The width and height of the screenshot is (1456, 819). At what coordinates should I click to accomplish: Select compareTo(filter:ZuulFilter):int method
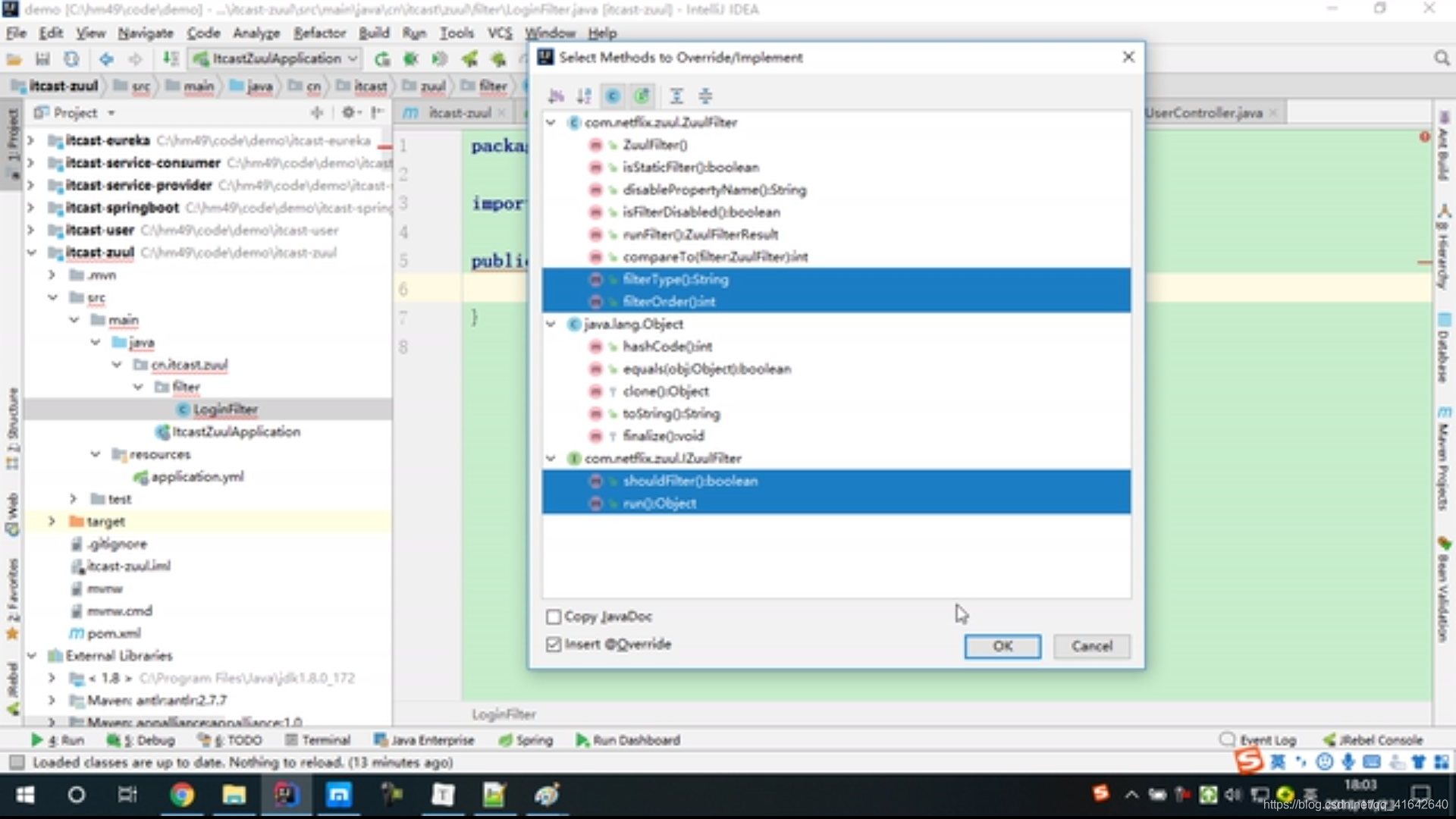(x=836, y=257)
